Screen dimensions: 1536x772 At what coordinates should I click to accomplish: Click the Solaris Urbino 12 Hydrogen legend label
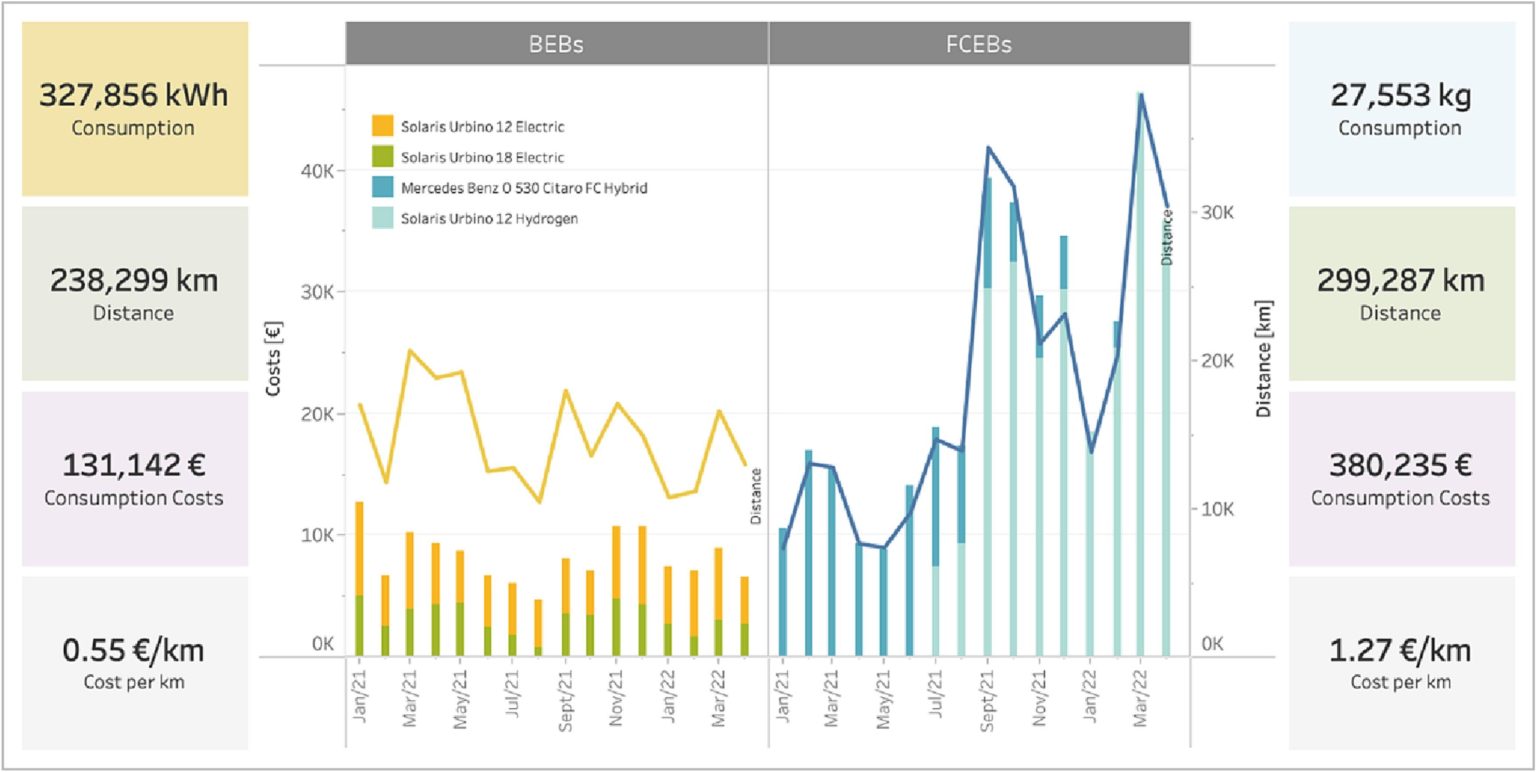[x=489, y=218]
